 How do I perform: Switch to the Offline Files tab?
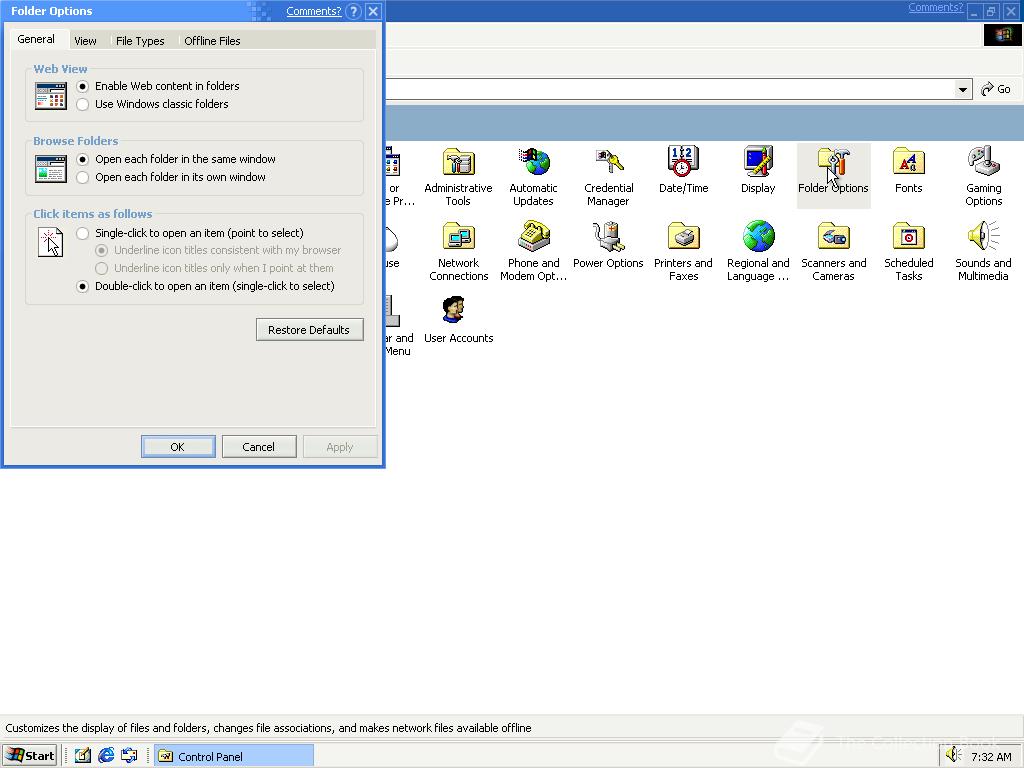pos(212,40)
